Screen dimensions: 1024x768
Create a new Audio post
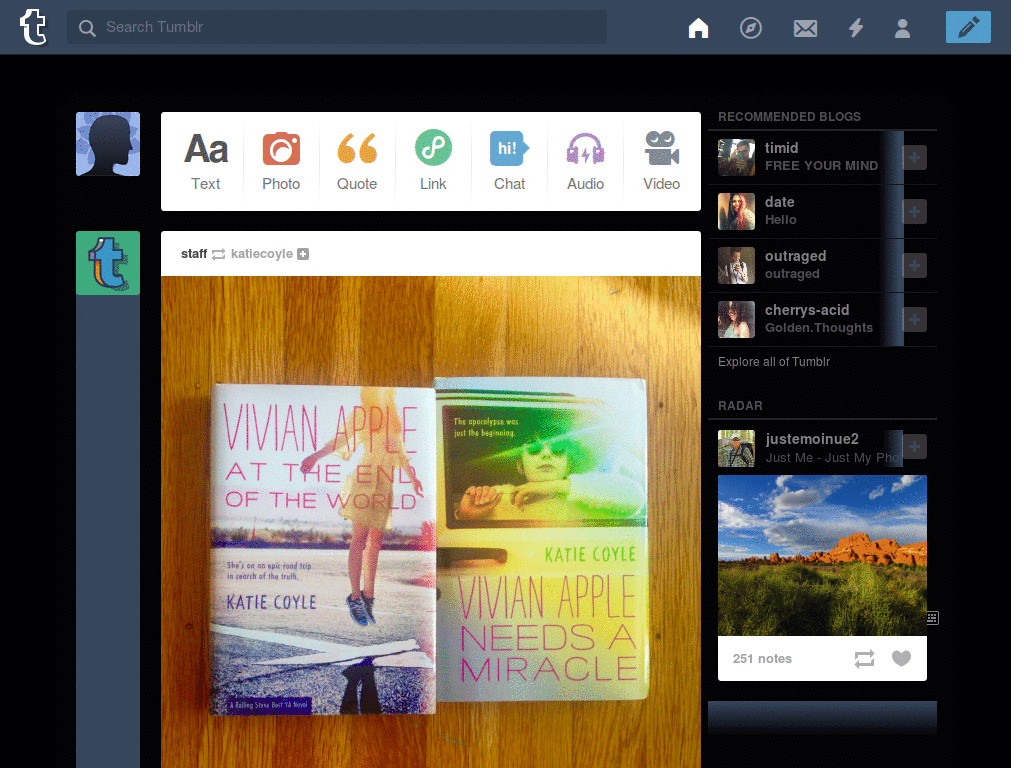coord(585,161)
